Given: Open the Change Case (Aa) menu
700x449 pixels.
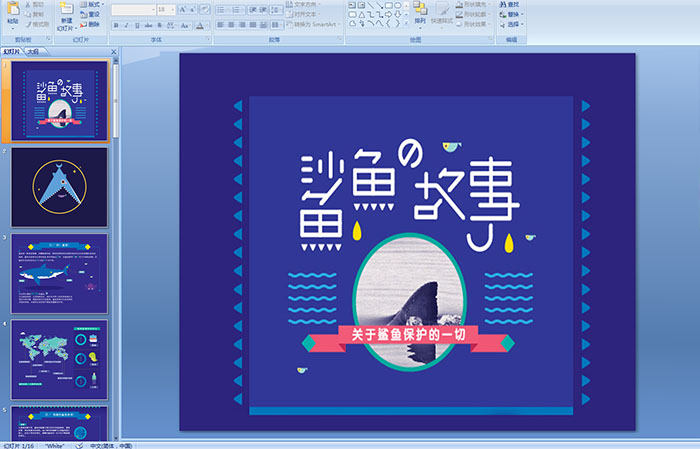Looking at the screenshot, I should coord(184,25).
